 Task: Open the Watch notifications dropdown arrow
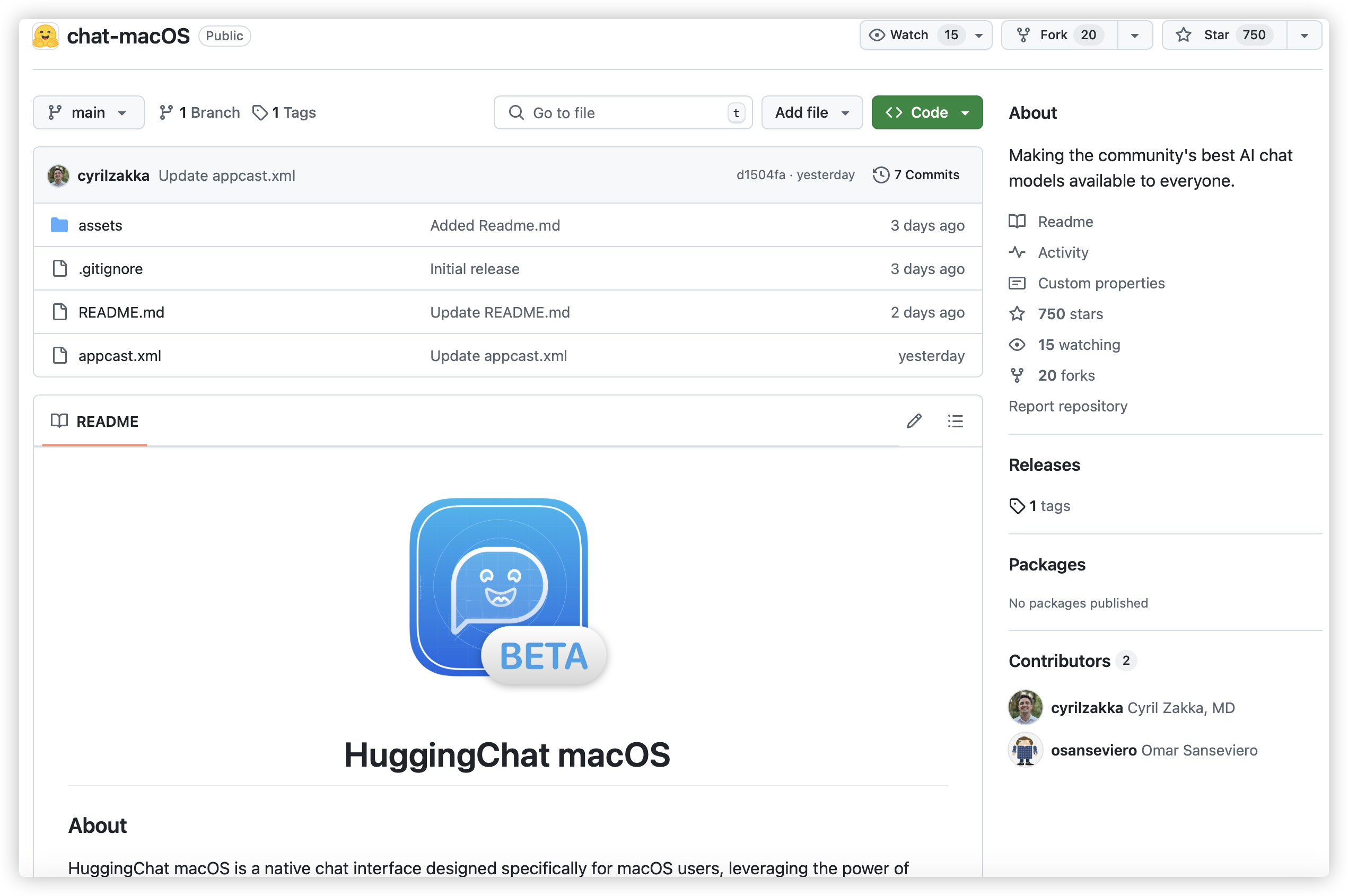979,36
